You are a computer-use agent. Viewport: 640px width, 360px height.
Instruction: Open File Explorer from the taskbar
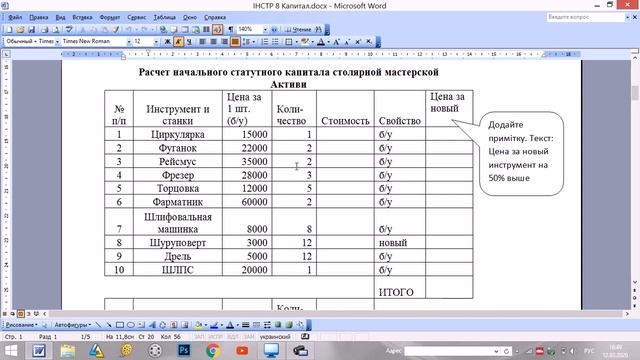tap(67, 351)
